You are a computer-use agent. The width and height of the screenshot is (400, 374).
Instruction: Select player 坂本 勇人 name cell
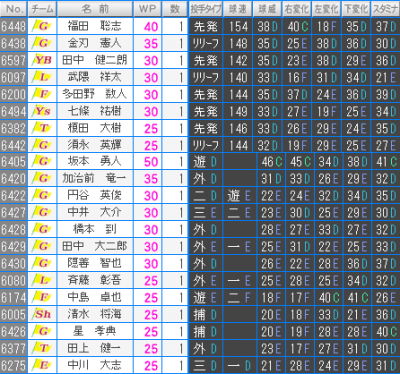(95, 162)
